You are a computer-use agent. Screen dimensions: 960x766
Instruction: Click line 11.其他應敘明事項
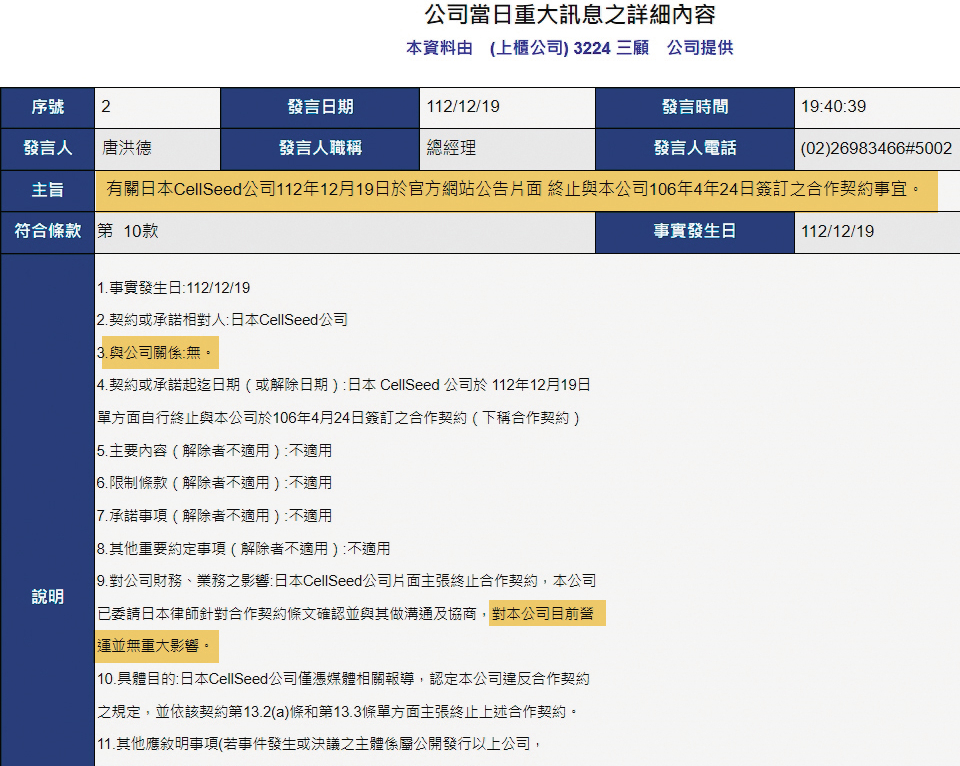pyautogui.click(x=320, y=744)
